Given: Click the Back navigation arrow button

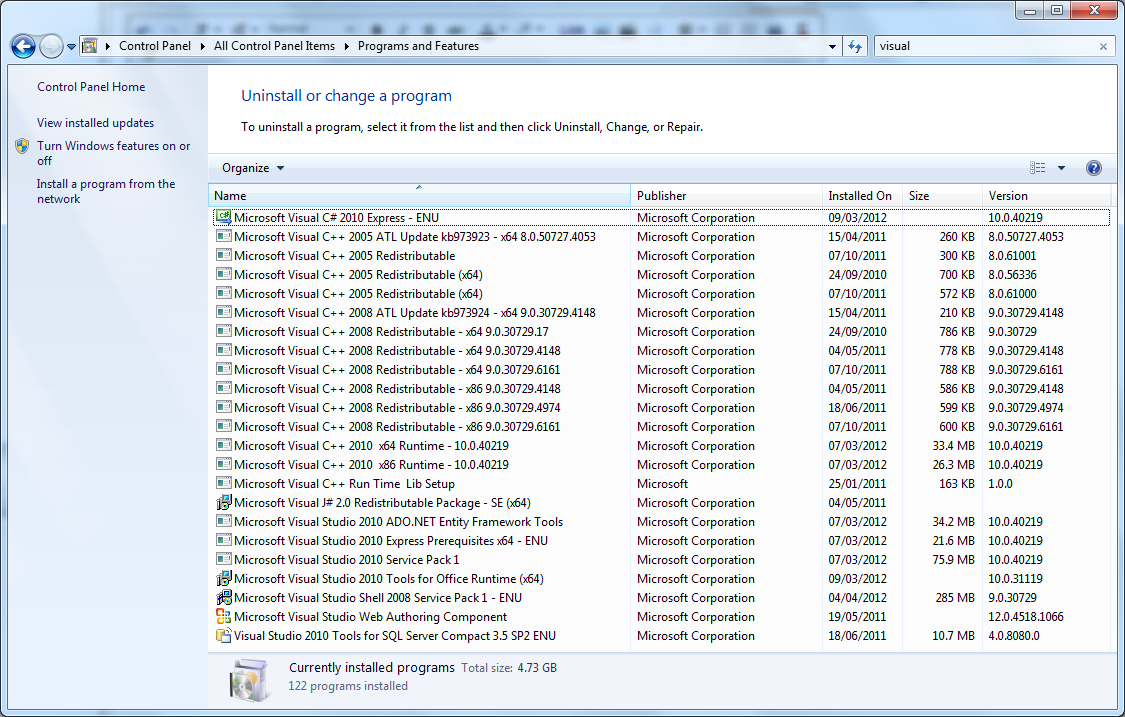Looking at the screenshot, I should (x=23, y=47).
